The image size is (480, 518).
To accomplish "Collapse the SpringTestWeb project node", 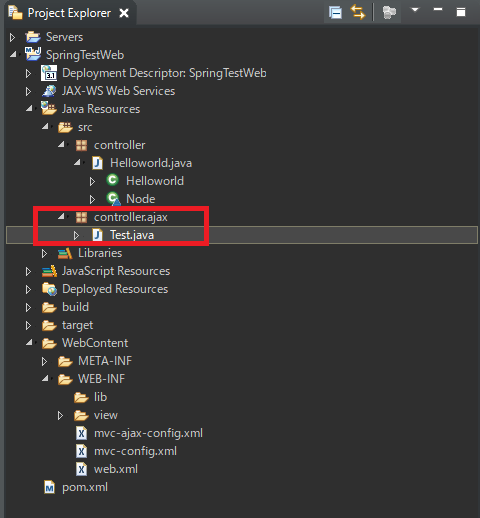I will pyautogui.click(x=13, y=54).
